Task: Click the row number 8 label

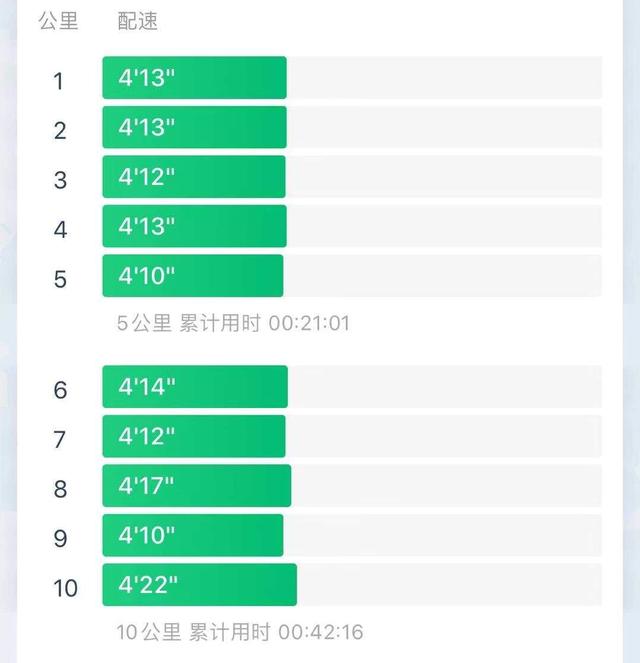Action: point(60,489)
